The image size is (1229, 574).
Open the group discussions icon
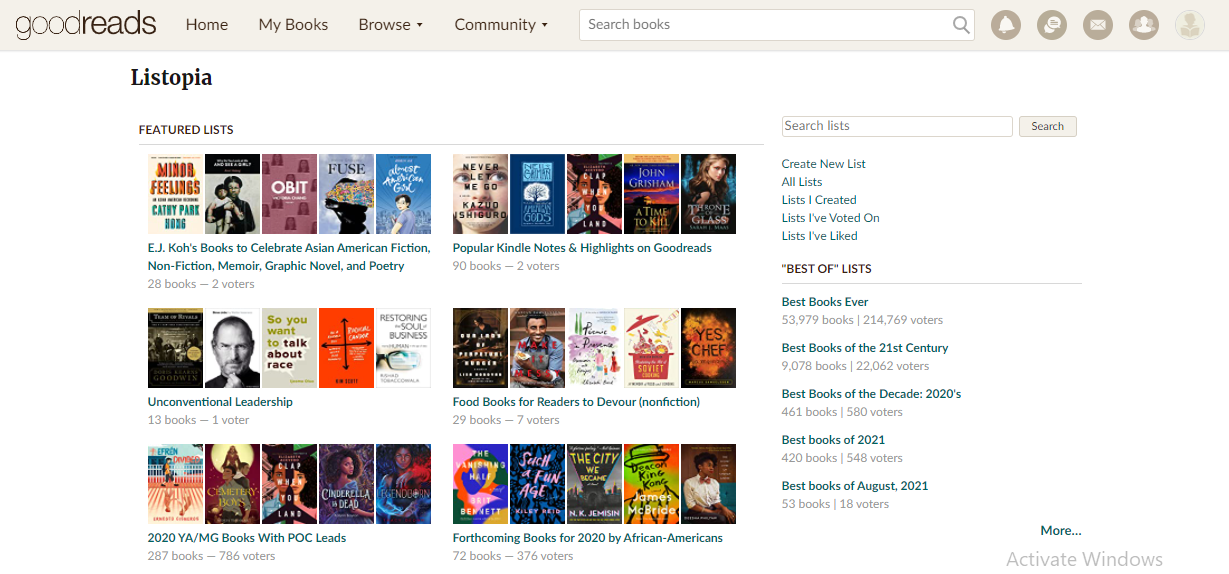point(1052,25)
